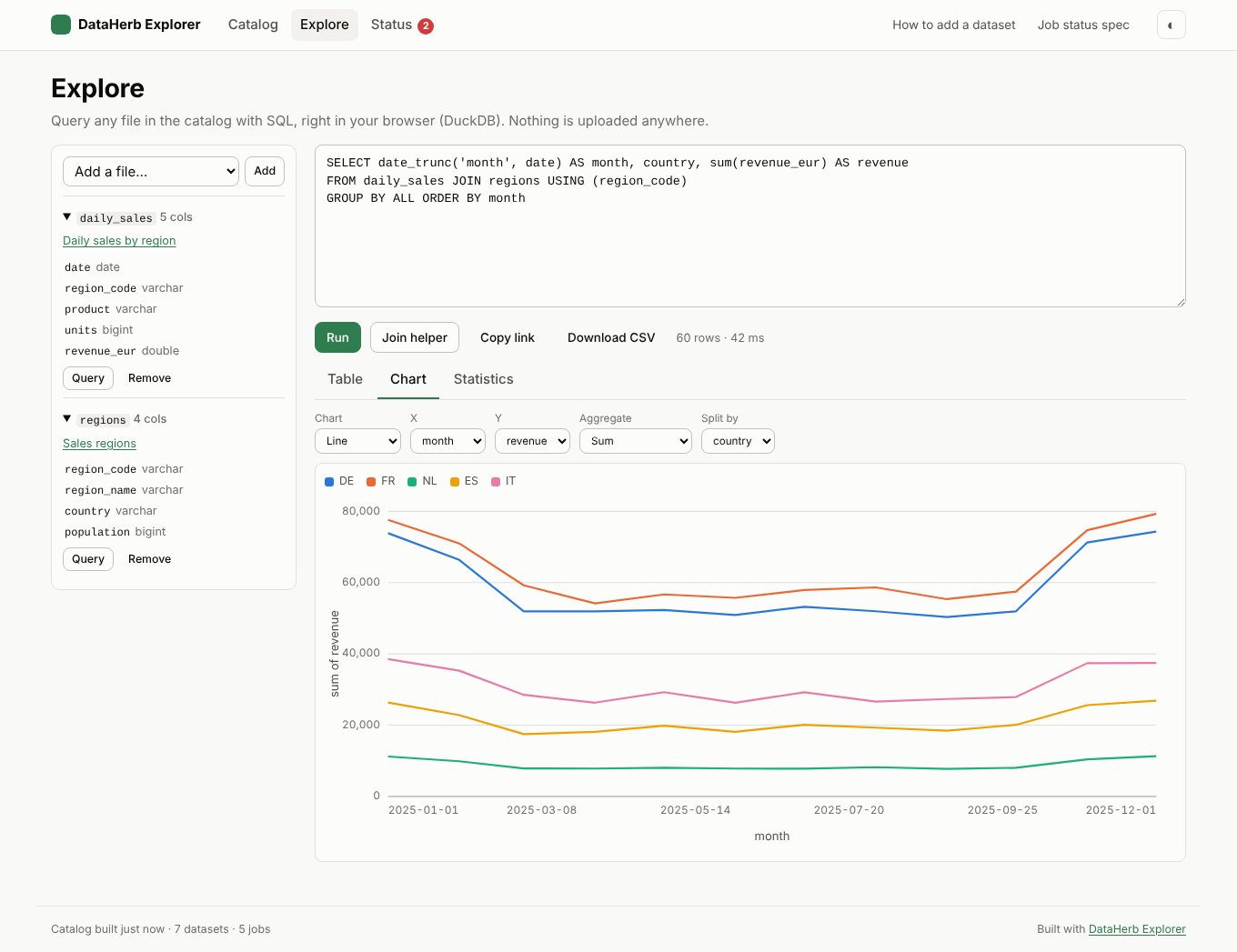This screenshot has width=1237, height=952.
Task: Toggle the NL series in chart legend
Action: (x=422, y=481)
